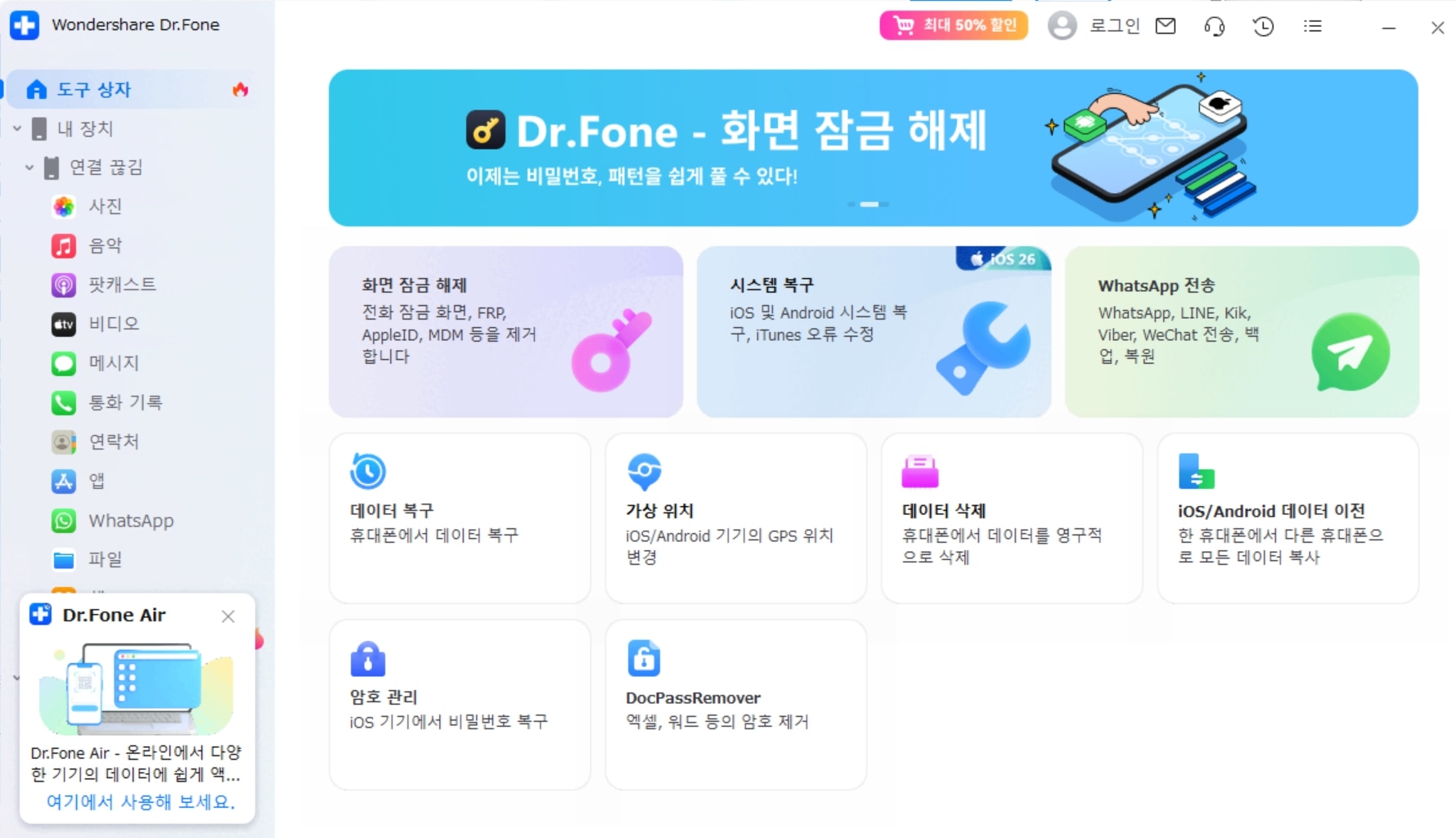Click the banner carousel indicator dots
Viewport: 1456px width, 838px height.
[x=869, y=204]
